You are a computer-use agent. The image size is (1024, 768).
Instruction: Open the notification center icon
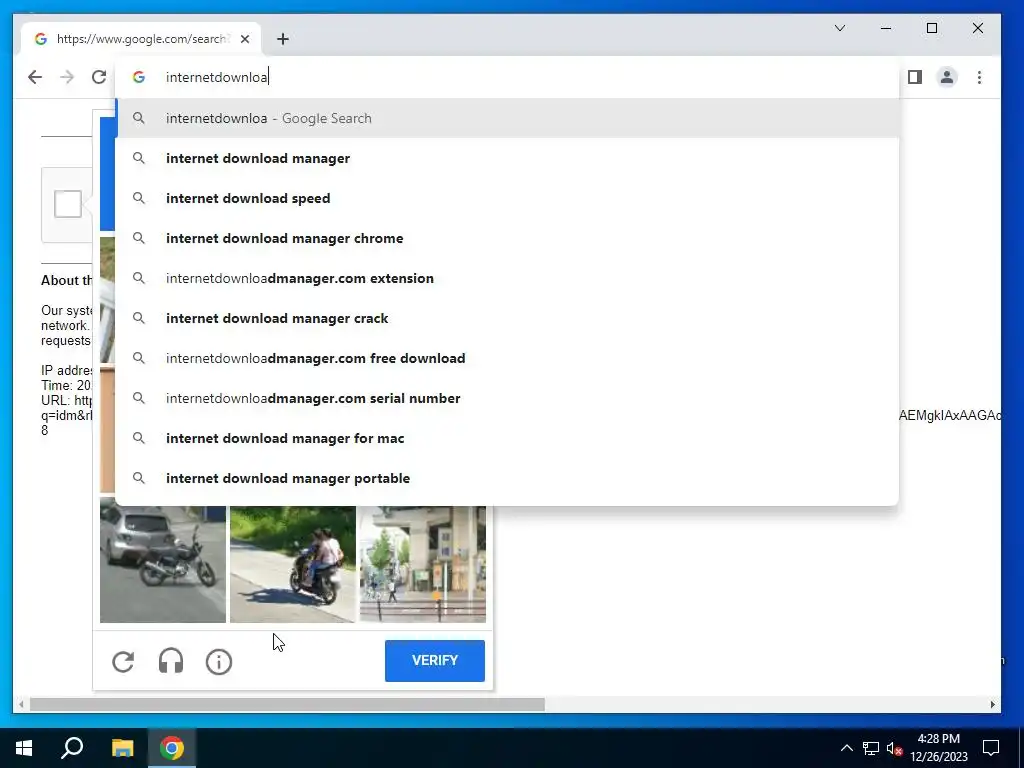pyautogui.click(x=991, y=748)
